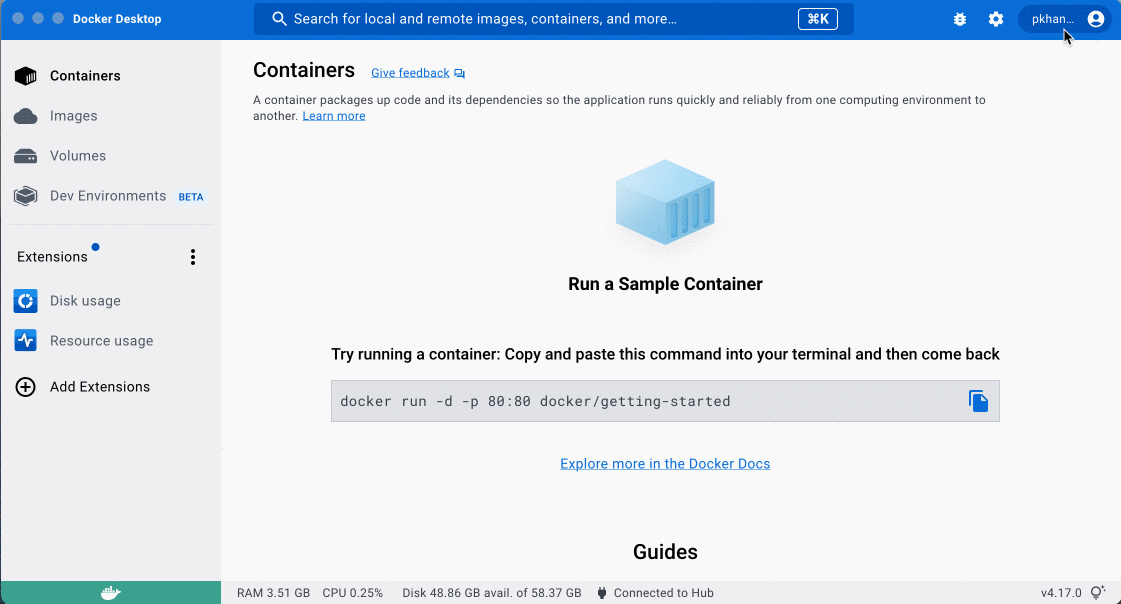Open Explore more in the Docker Docs
The width and height of the screenshot is (1121, 604).
[665, 464]
